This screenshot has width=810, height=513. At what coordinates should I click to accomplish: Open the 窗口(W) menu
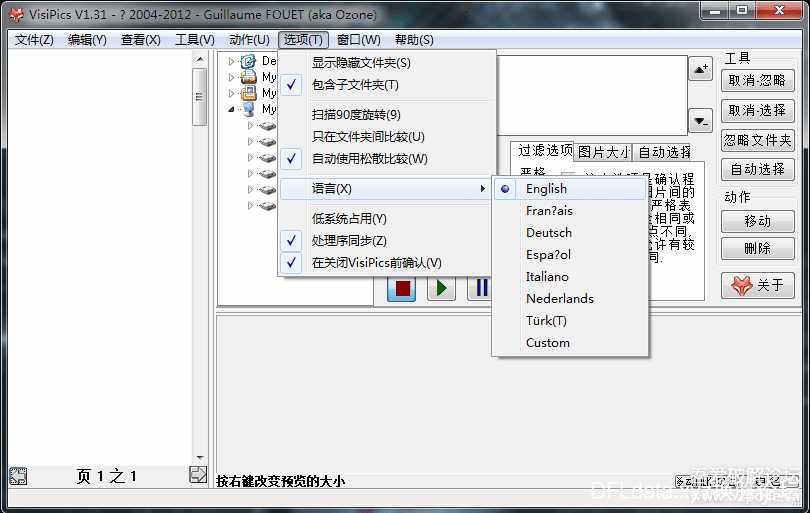pyautogui.click(x=359, y=40)
